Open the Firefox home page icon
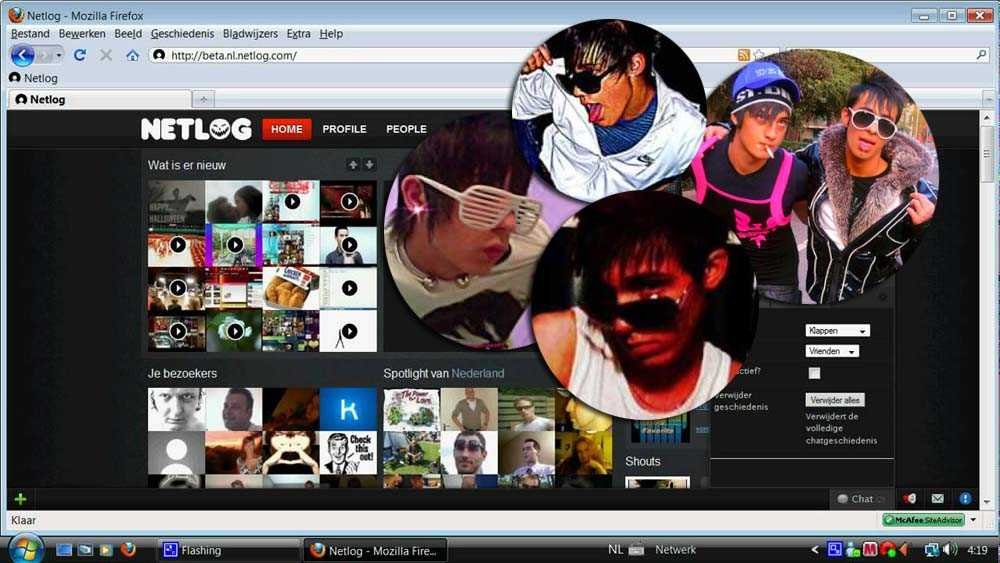 [x=133, y=55]
